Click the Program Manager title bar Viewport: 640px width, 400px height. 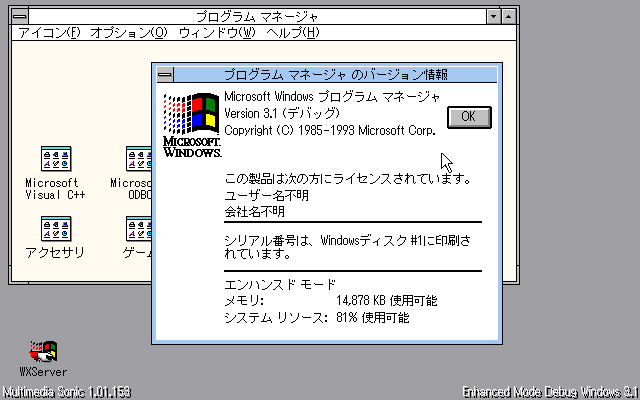click(257, 17)
